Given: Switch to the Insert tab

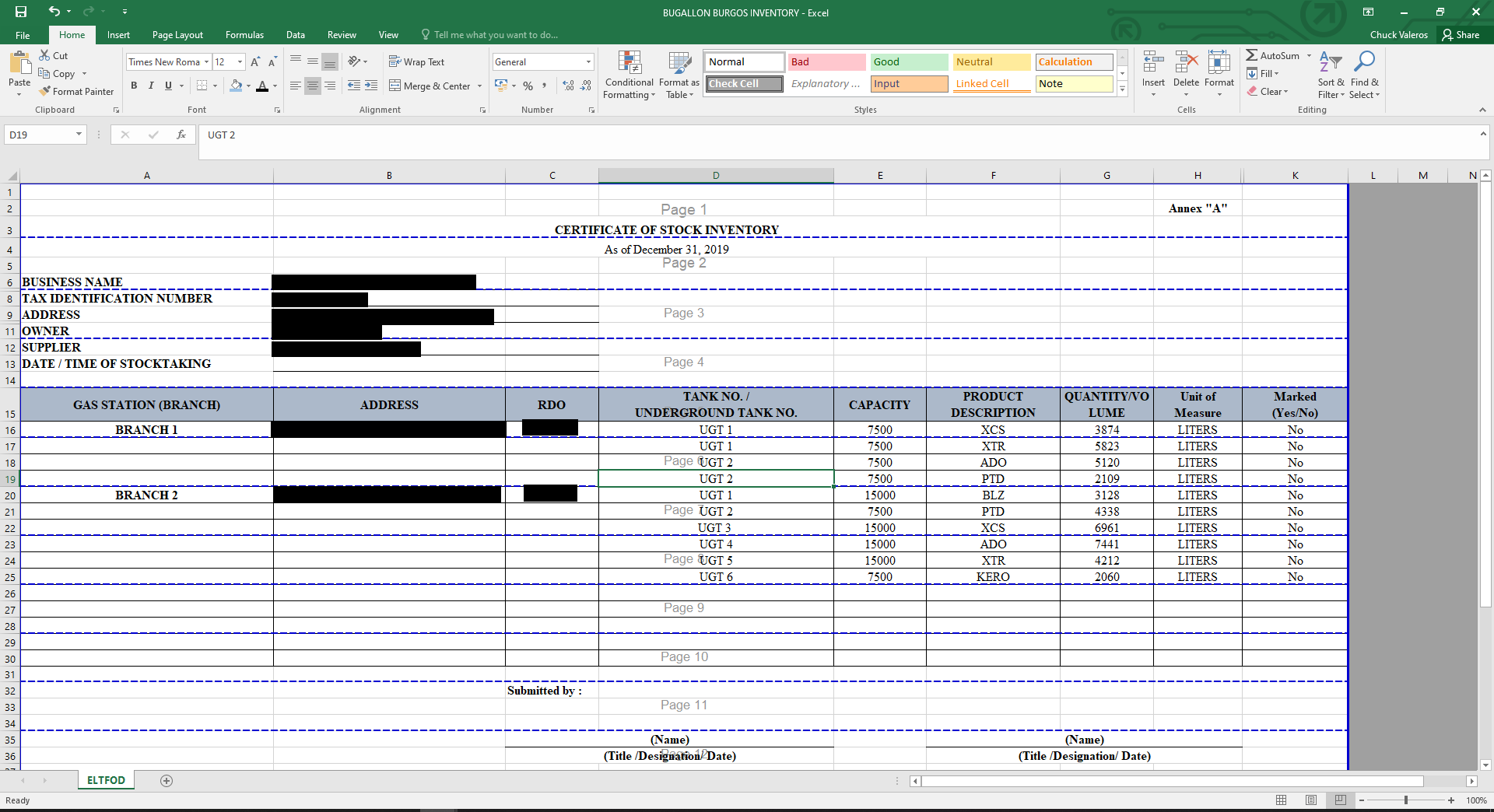Looking at the screenshot, I should pos(118,35).
